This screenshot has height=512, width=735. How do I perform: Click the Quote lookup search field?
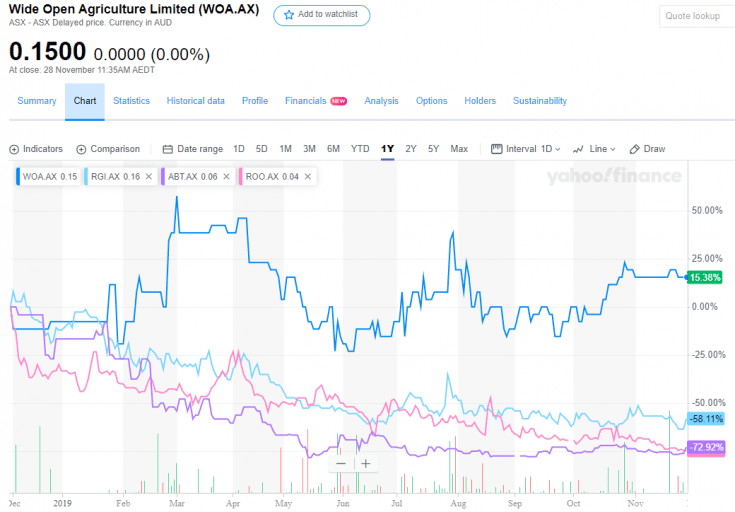[x=697, y=16]
